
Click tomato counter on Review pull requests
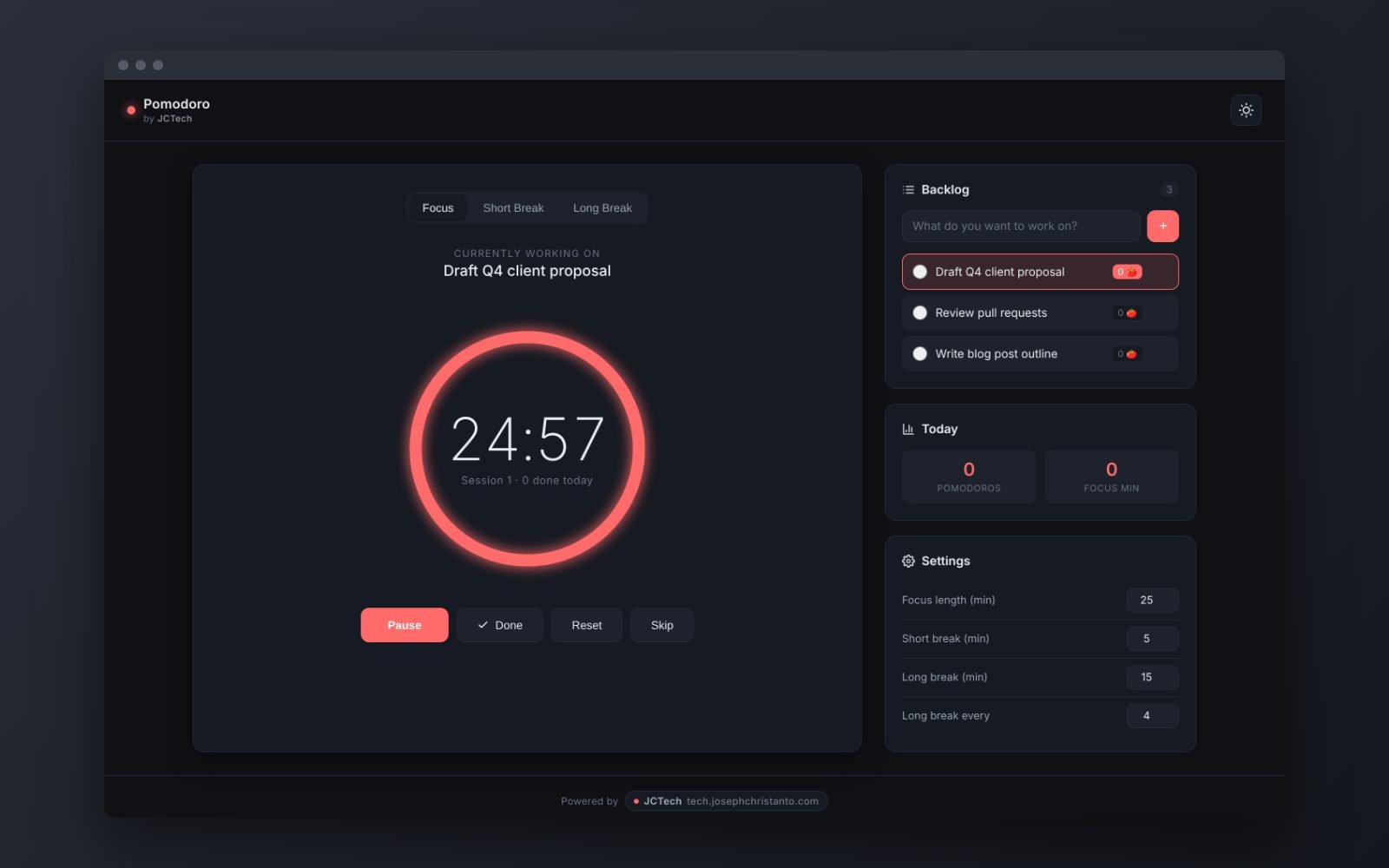pos(1127,312)
